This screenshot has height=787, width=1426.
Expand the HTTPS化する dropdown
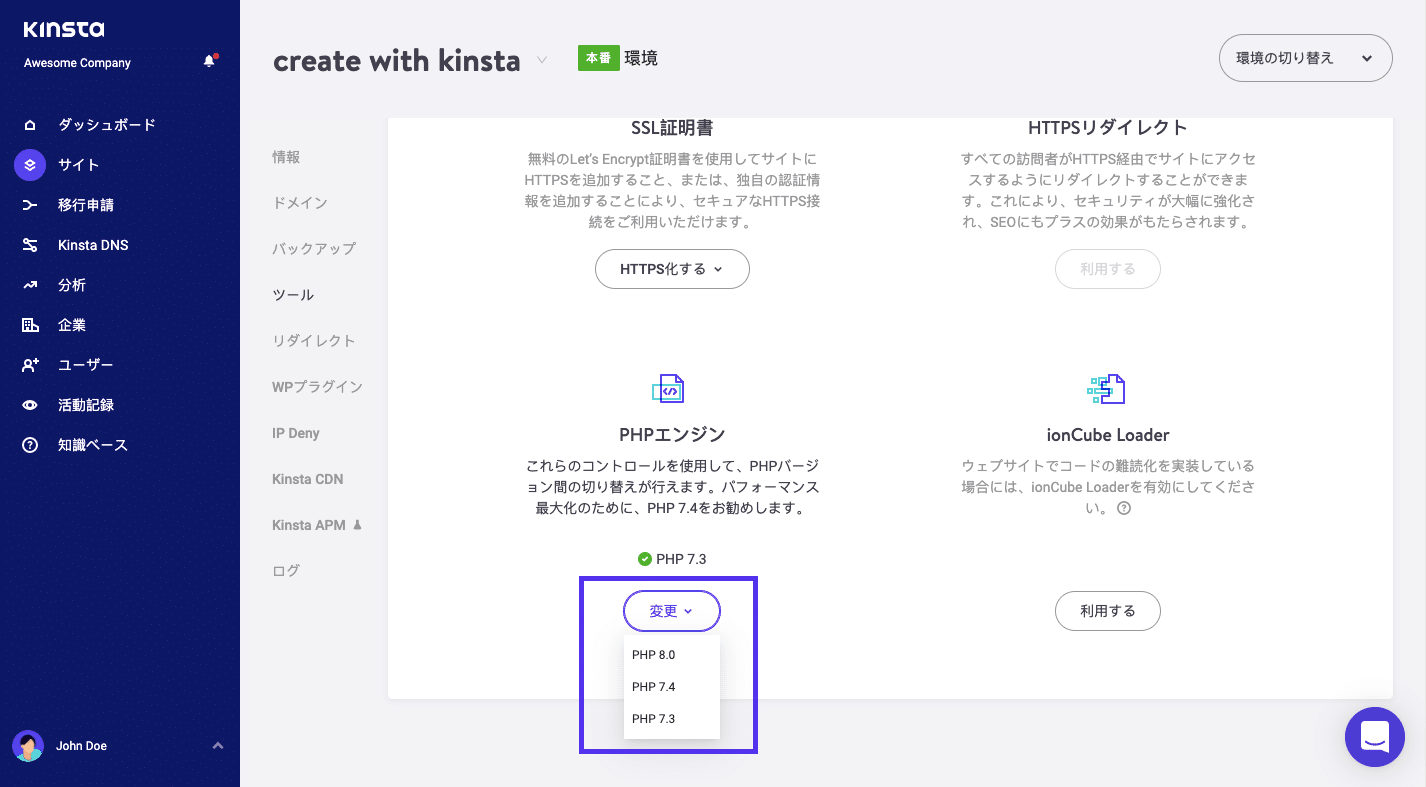coord(672,268)
